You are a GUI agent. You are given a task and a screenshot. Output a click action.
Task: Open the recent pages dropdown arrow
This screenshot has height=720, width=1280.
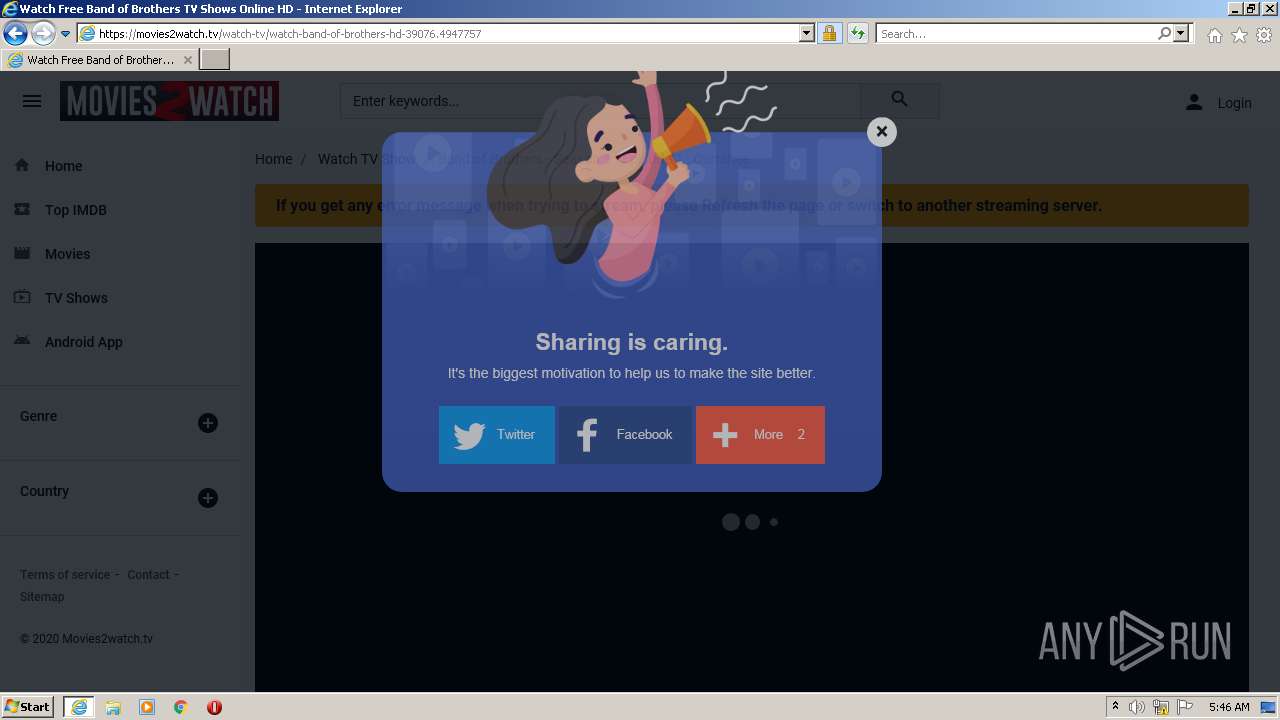tap(65, 34)
